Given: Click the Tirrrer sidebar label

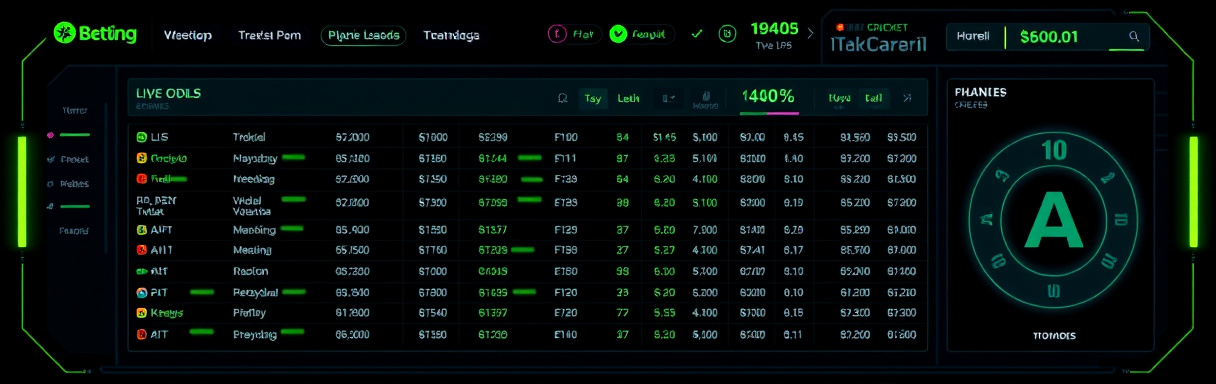Looking at the screenshot, I should pyautogui.click(x=74, y=111).
